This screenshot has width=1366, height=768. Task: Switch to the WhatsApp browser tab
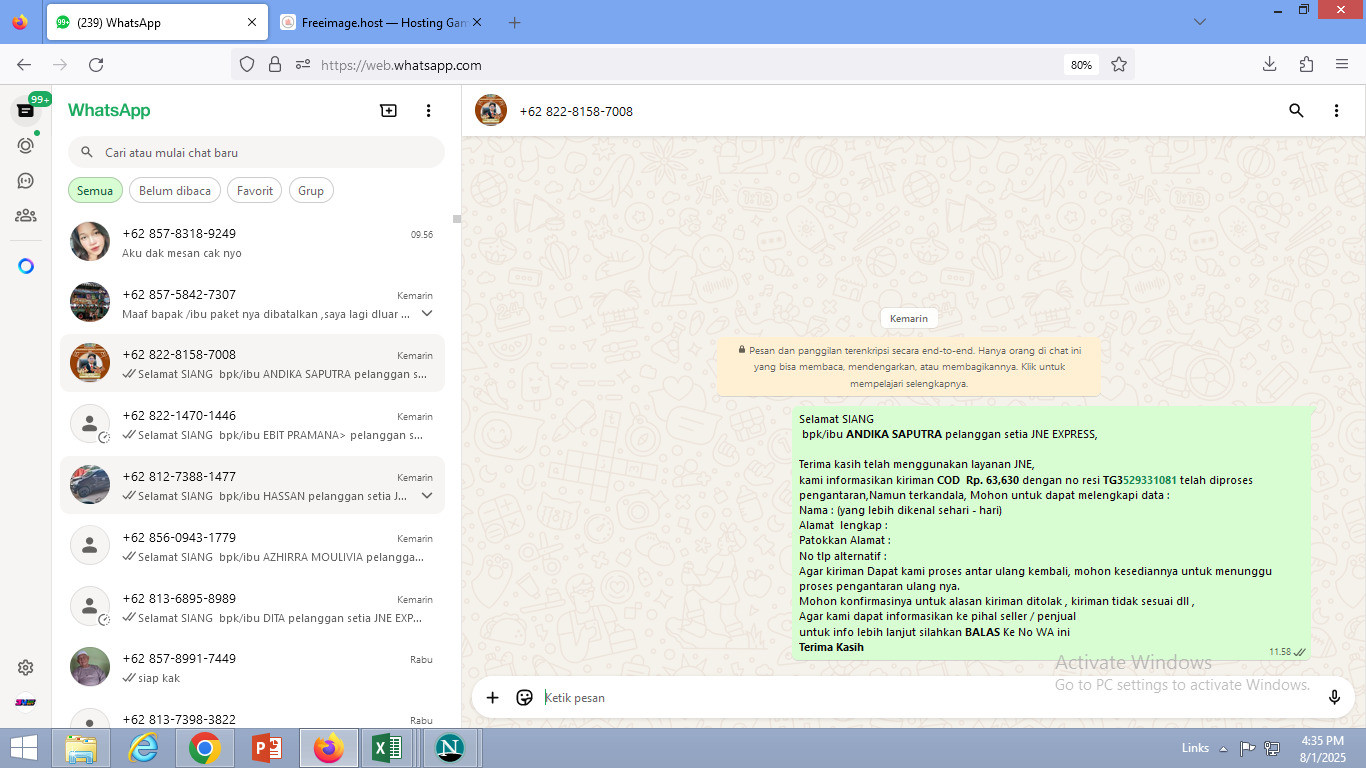click(x=156, y=22)
